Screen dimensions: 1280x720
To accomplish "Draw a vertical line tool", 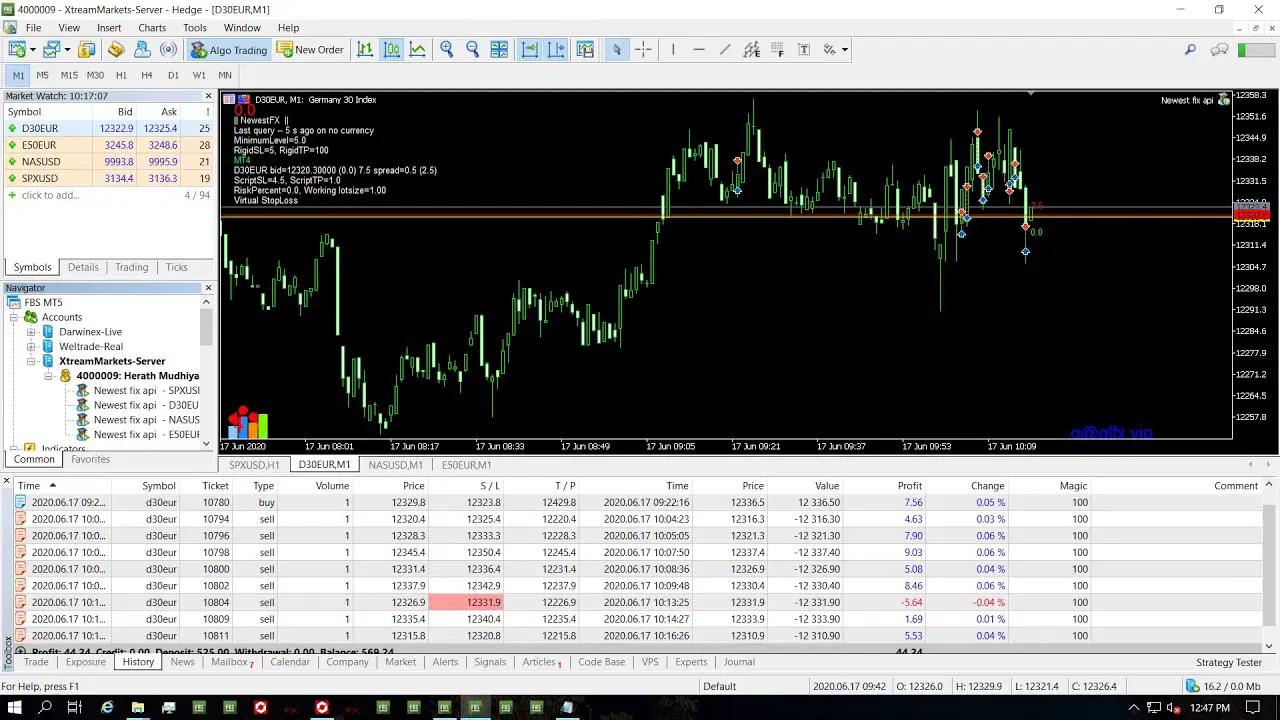I will [x=673, y=49].
